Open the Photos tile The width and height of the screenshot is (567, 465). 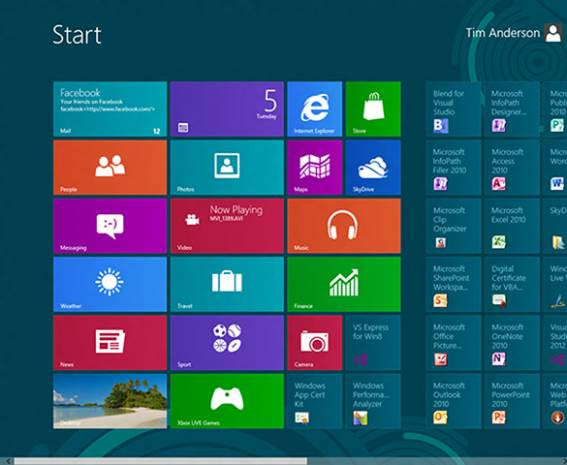[227, 167]
